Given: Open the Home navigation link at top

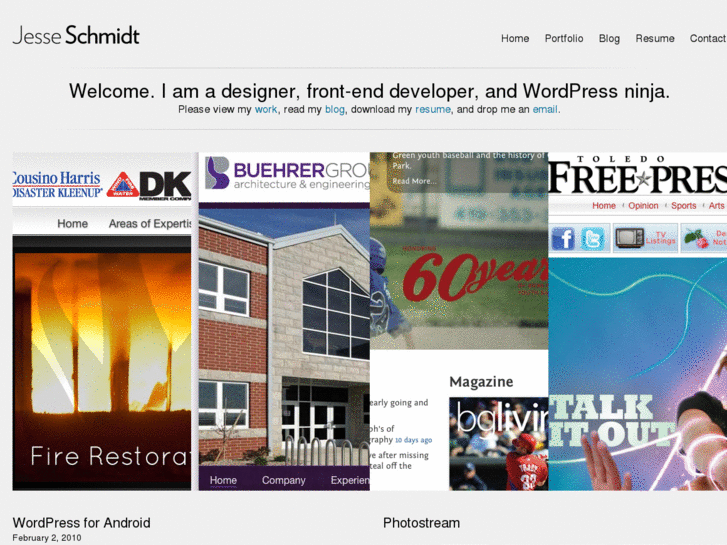Looking at the screenshot, I should [515, 38].
